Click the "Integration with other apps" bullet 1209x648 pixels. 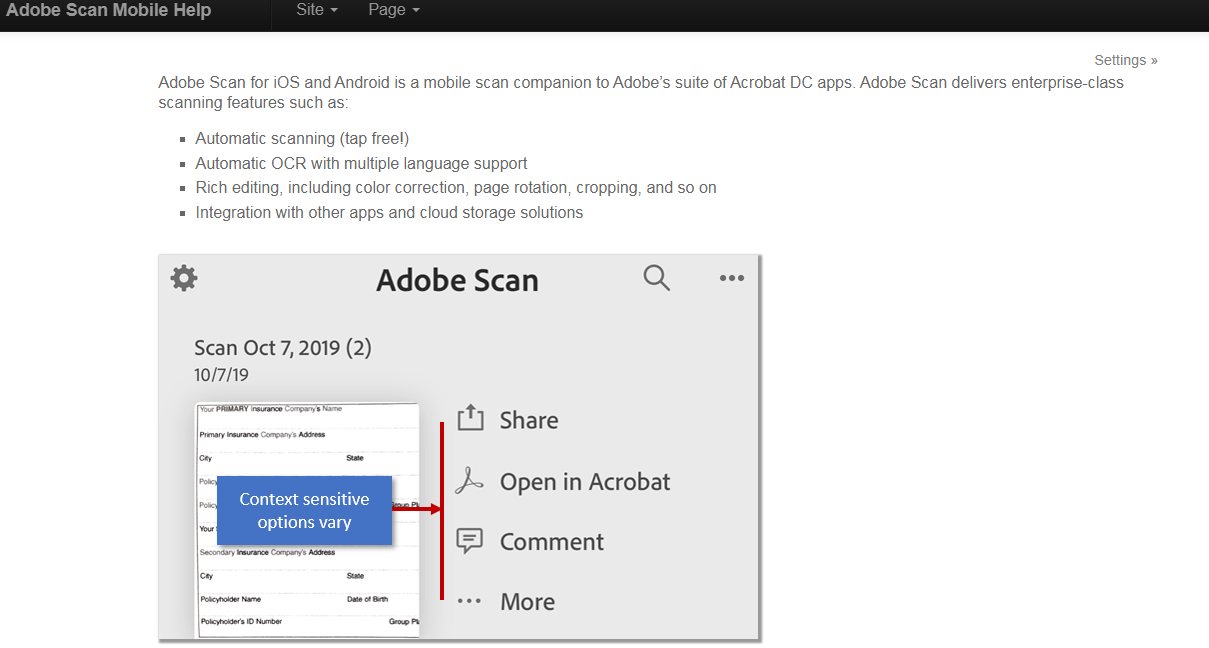[x=389, y=212]
